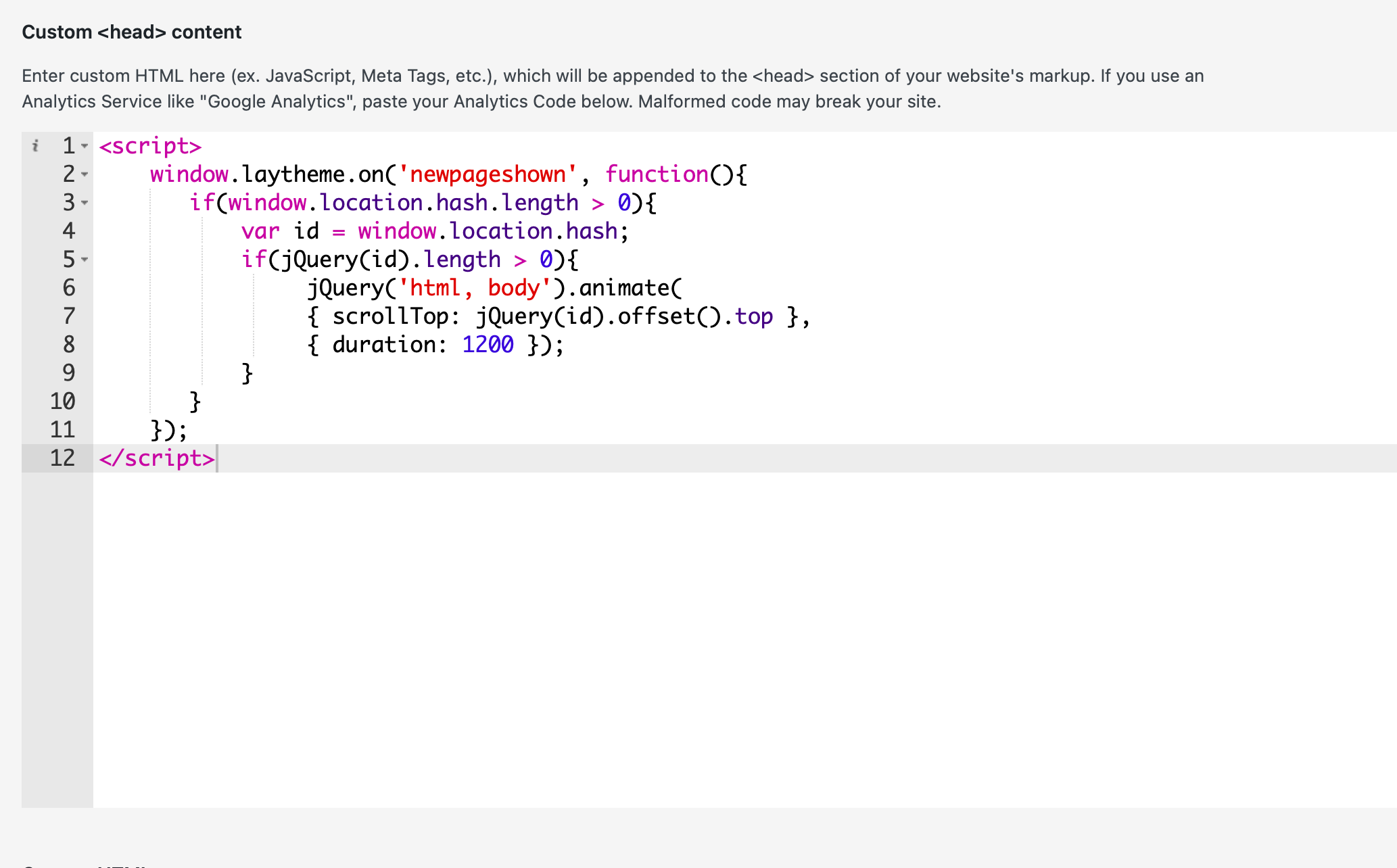The width and height of the screenshot is (1397, 868).
Task: Click the 'var' keyword on line 4
Action: [x=260, y=231]
